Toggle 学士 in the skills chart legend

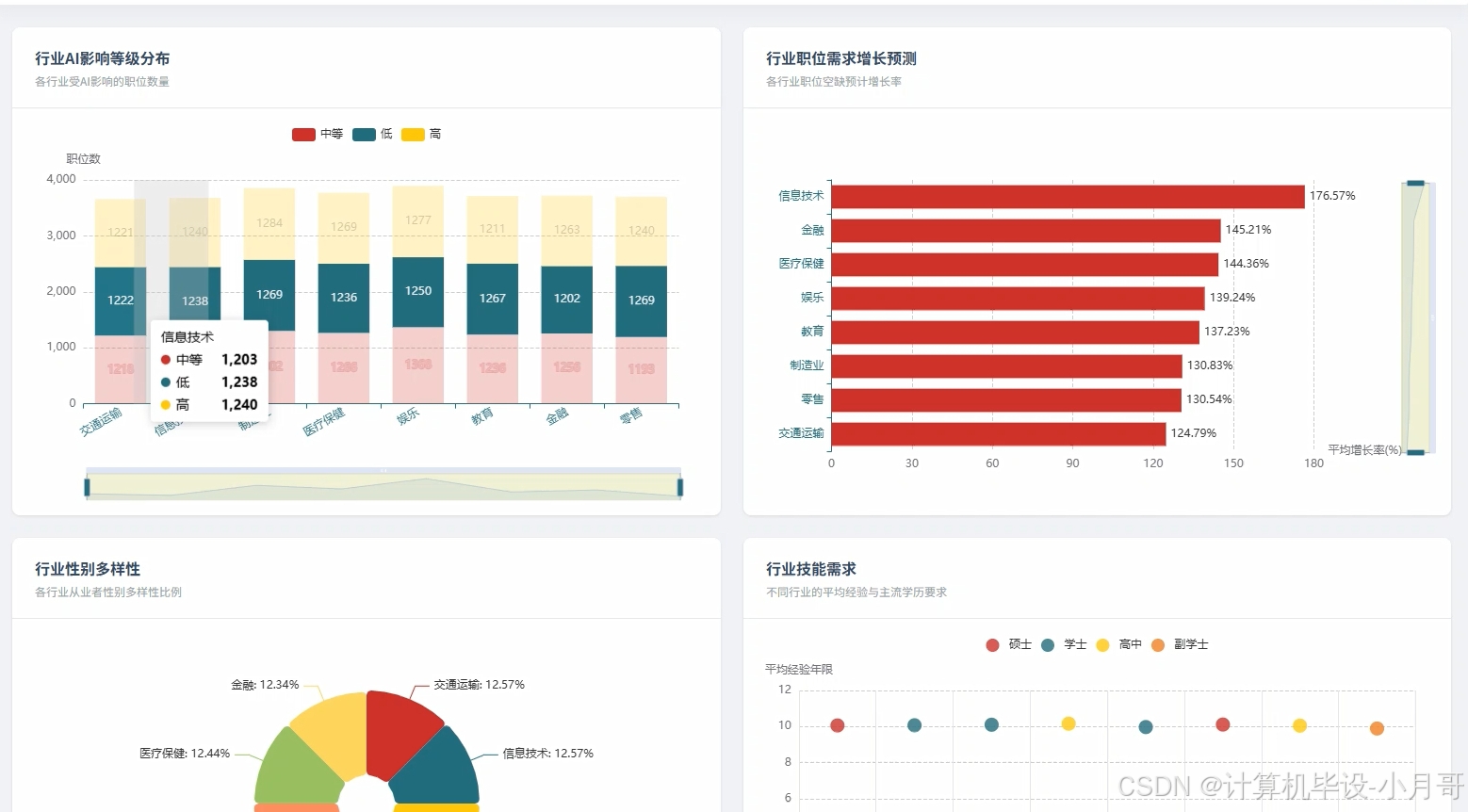[1064, 644]
